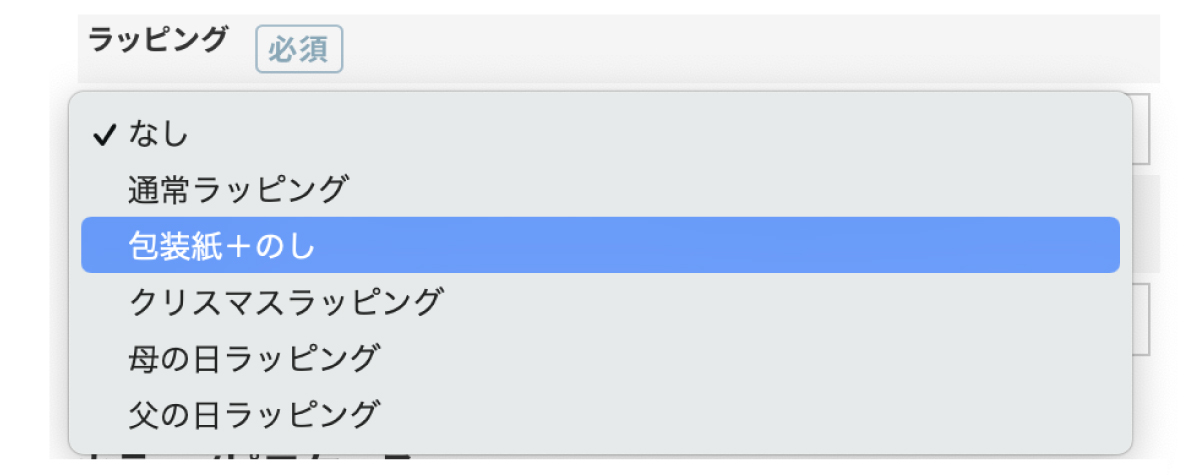Click the partially hidden heading below the list
Screen dimensions: 1200x475
tap(250, 460)
